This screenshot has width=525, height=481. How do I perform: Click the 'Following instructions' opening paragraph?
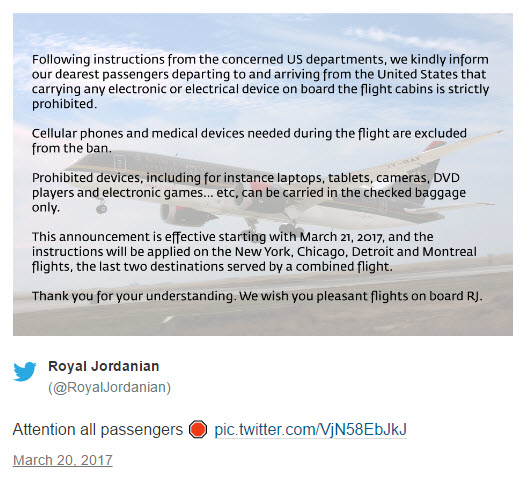(260, 82)
